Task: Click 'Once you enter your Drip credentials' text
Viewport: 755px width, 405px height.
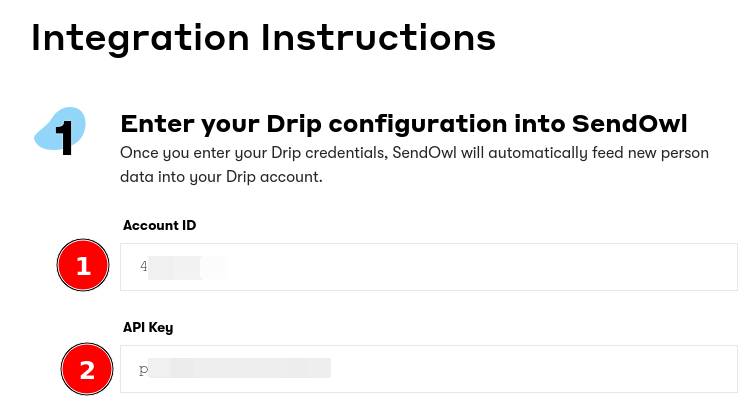Action: 252,153
